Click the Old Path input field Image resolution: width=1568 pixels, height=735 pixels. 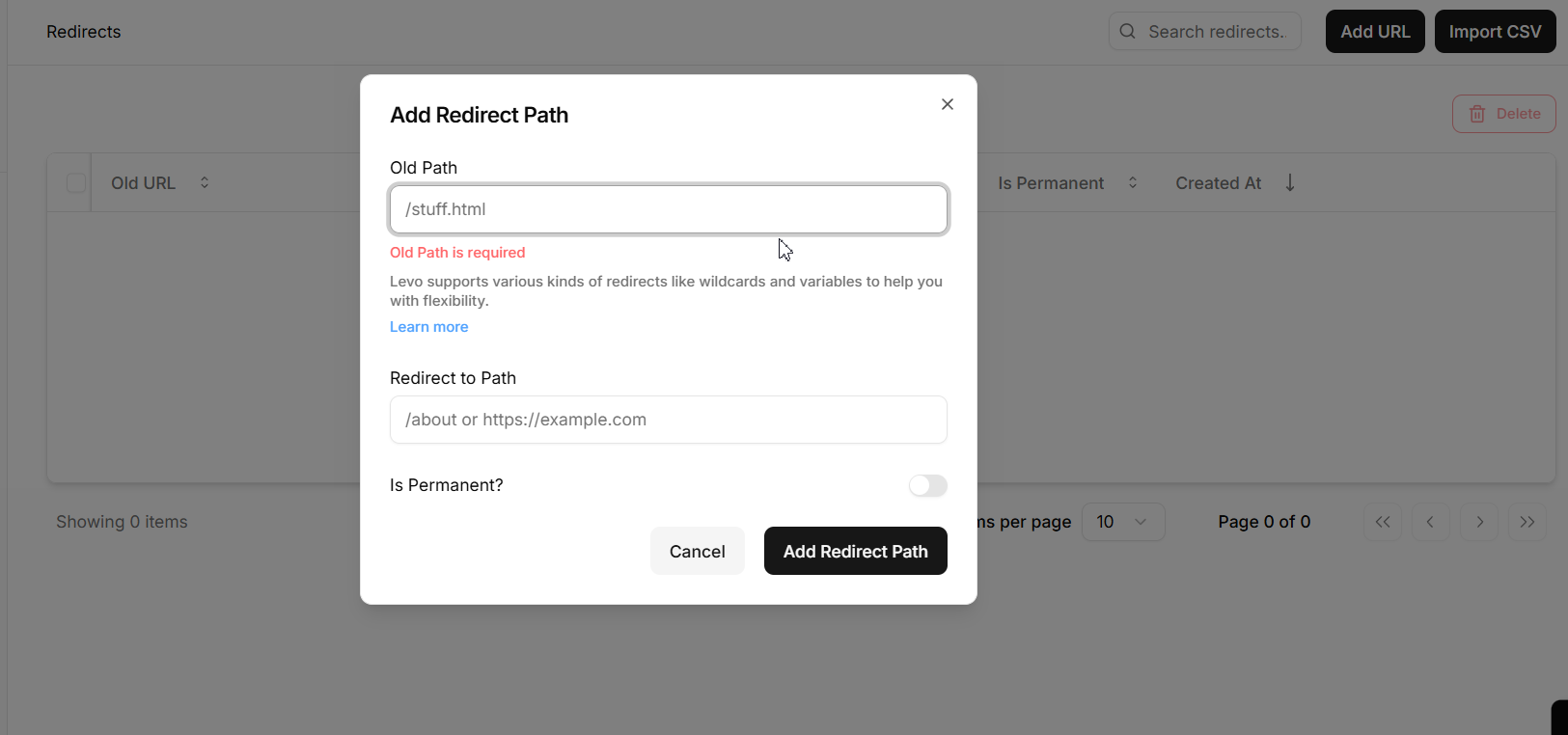click(669, 209)
